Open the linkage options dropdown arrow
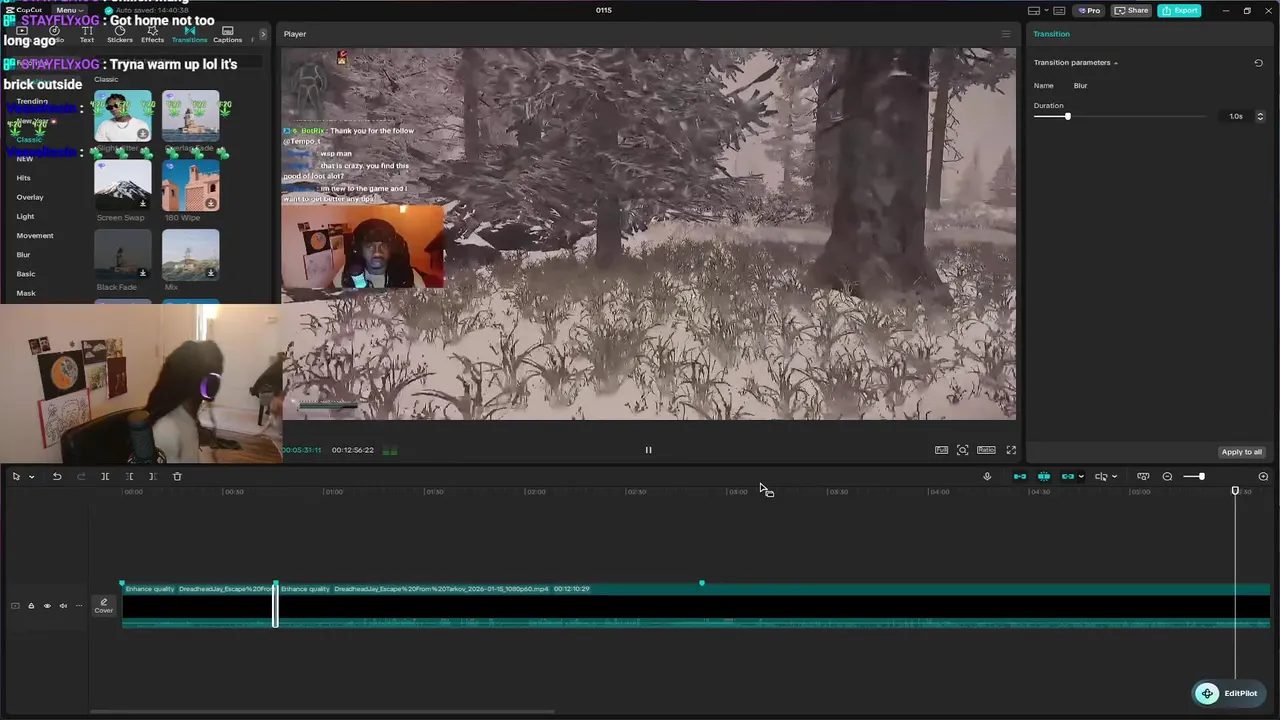 (x=1081, y=477)
